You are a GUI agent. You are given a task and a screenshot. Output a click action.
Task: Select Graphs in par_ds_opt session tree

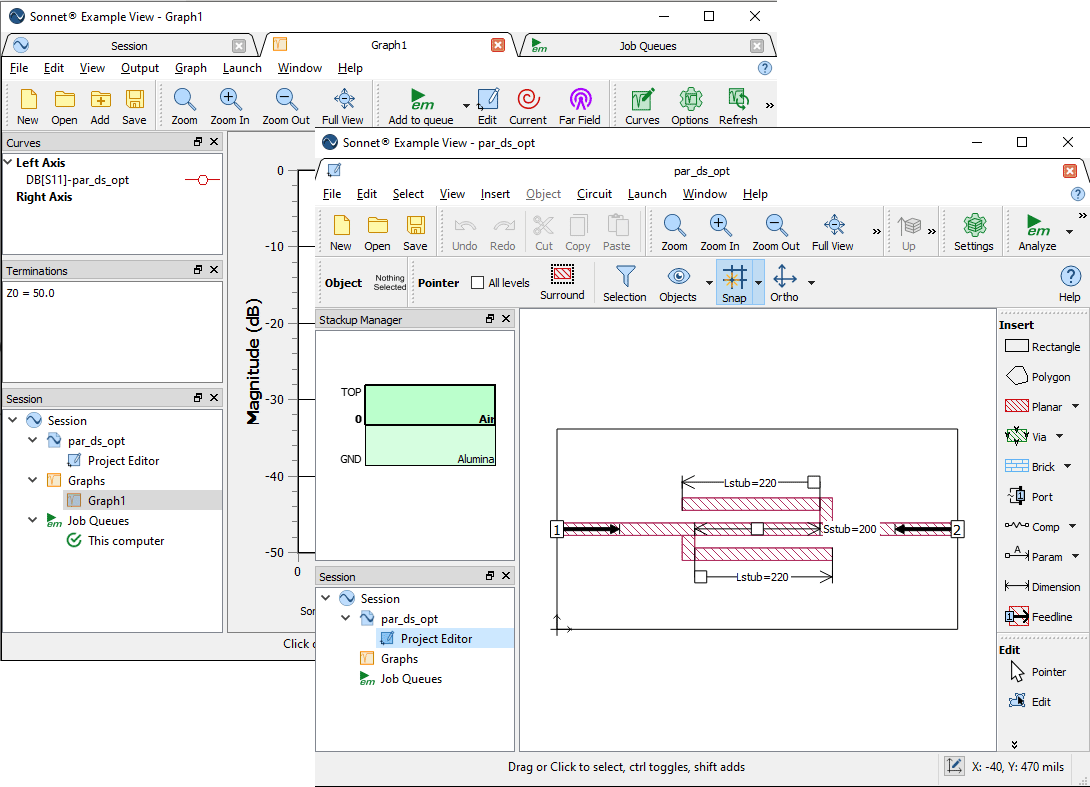click(x=399, y=658)
